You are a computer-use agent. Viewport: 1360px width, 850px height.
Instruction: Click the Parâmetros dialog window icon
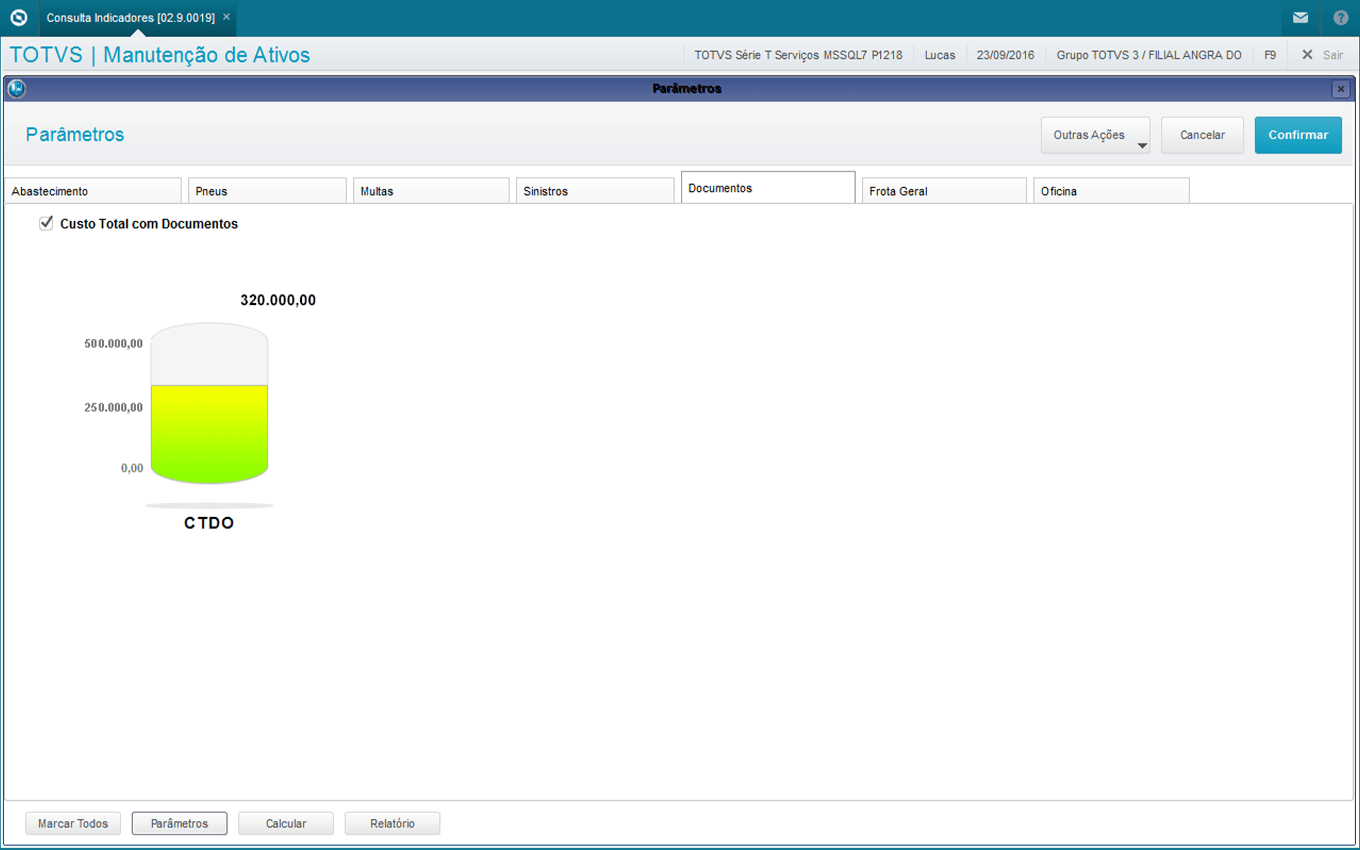(x=16, y=89)
